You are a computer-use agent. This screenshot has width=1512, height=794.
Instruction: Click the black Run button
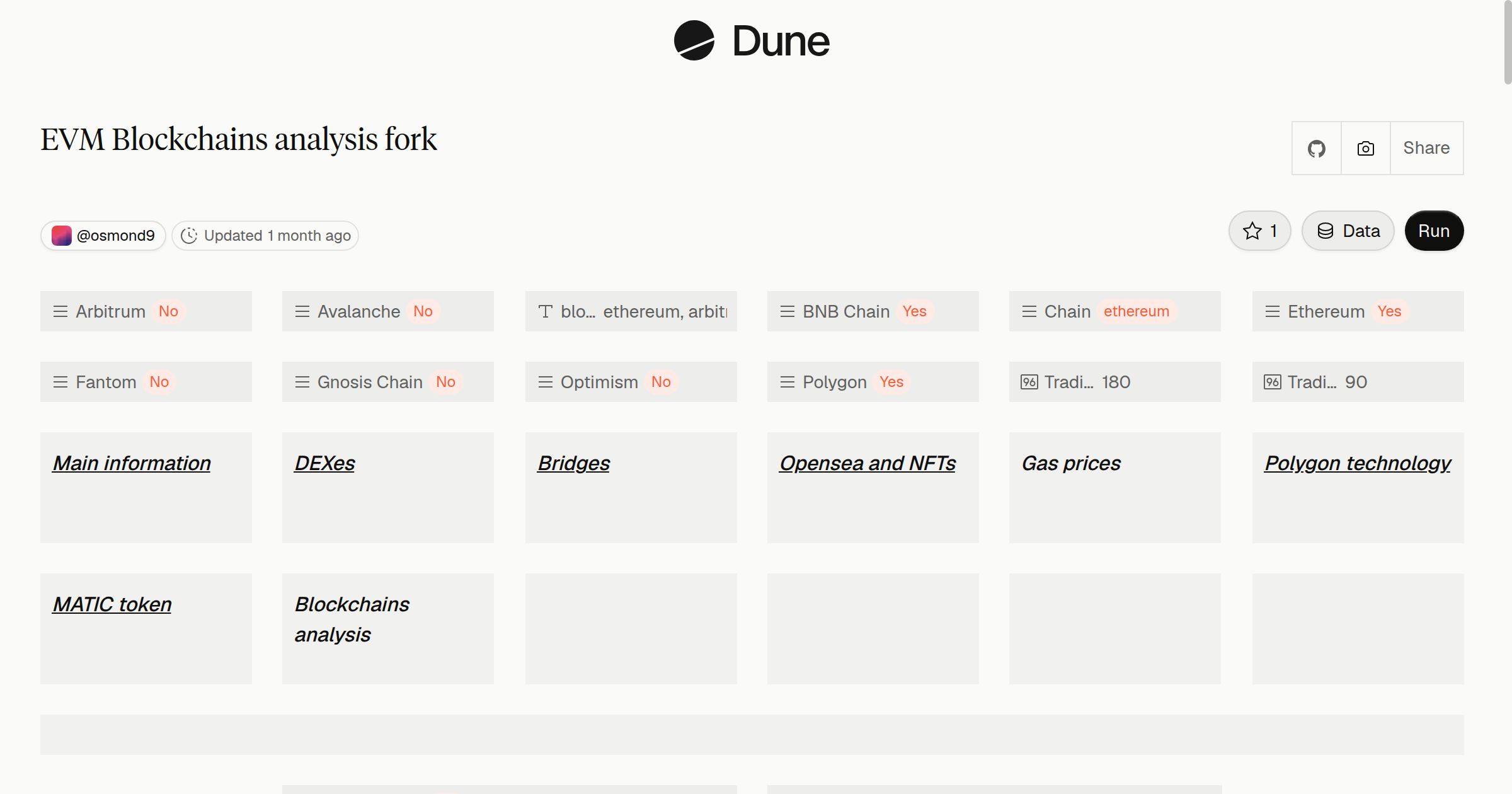(x=1435, y=231)
